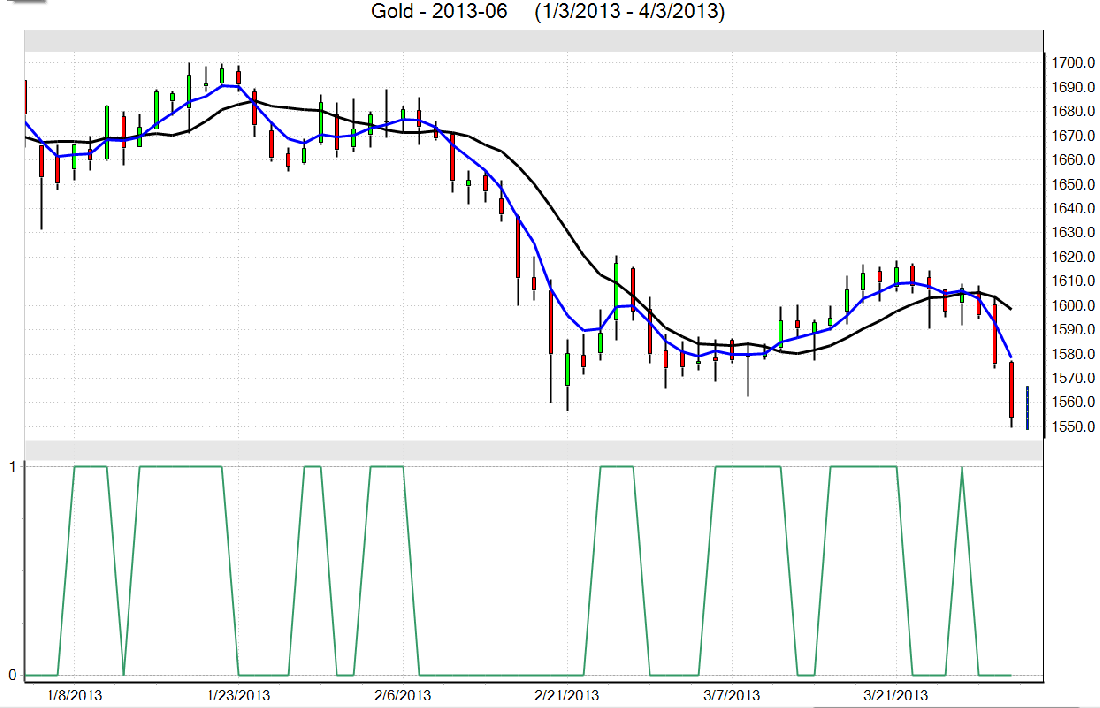This screenshot has height=708, width=1100.
Task: Click the indicator panel's 0 axis label
Action: pyautogui.click(x=11, y=674)
